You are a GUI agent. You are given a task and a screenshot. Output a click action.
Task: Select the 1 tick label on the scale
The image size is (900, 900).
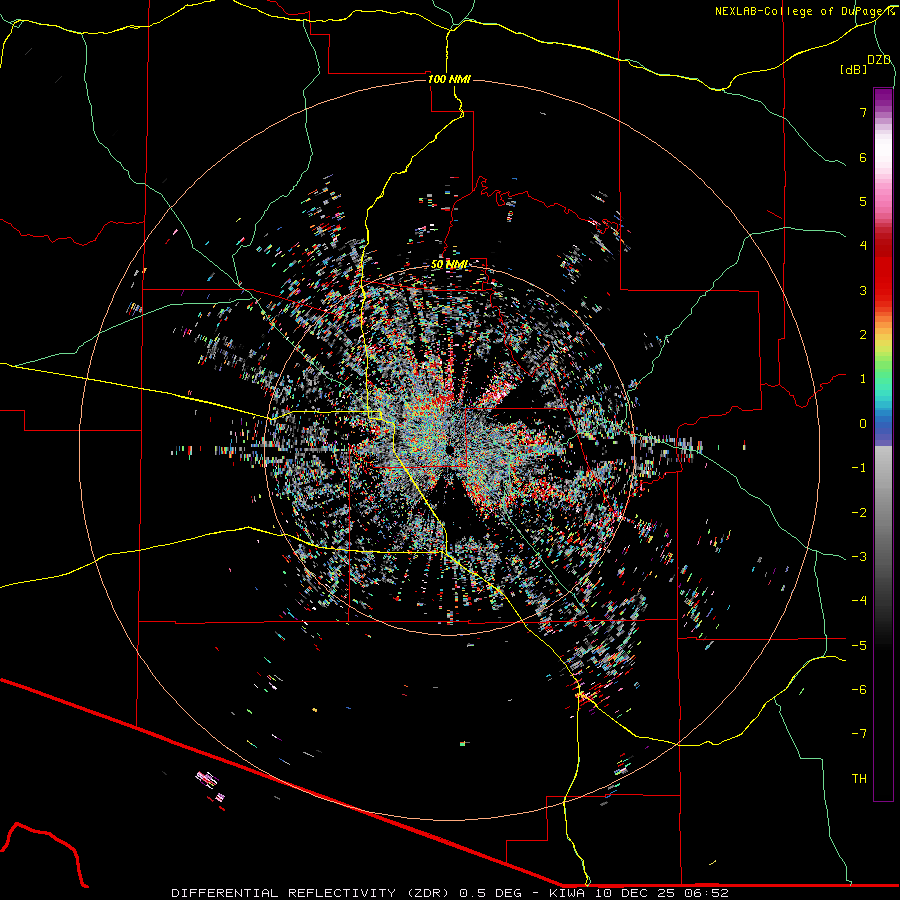[863, 379]
